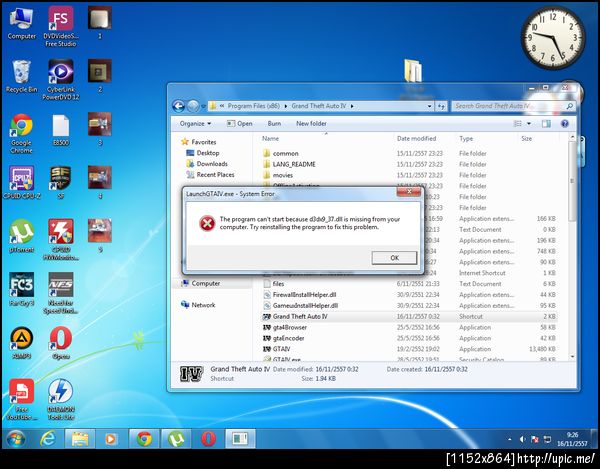Open the DVDVideoSoft Free Studio shortcut
The width and height of the screenshot is (600, 469).
point(60,27)
